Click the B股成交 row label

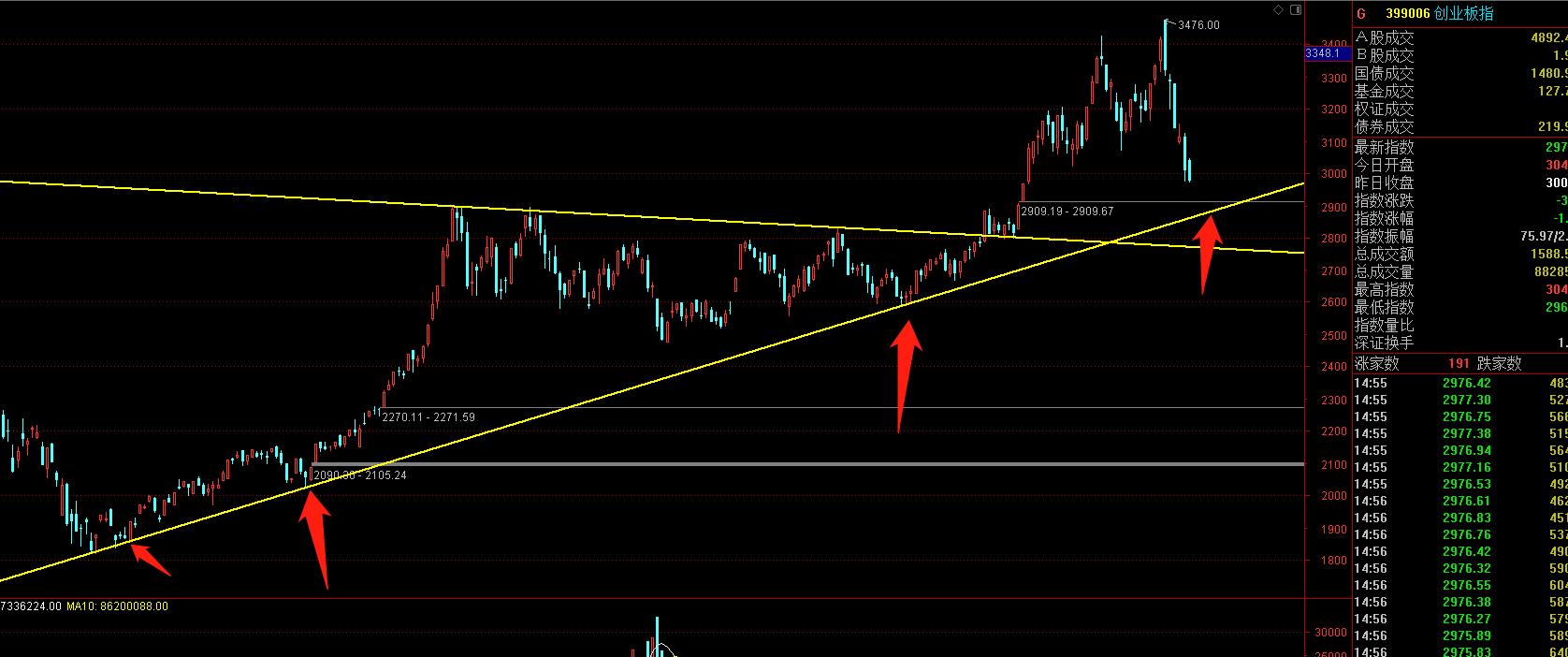click(1385, 56)
